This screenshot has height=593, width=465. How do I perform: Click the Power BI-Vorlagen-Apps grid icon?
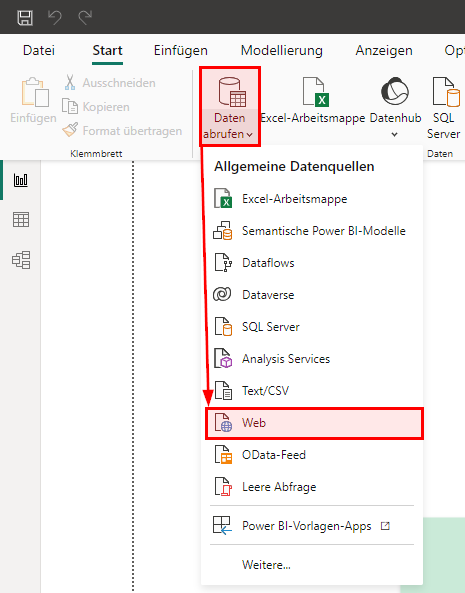[x=222, y=526]
